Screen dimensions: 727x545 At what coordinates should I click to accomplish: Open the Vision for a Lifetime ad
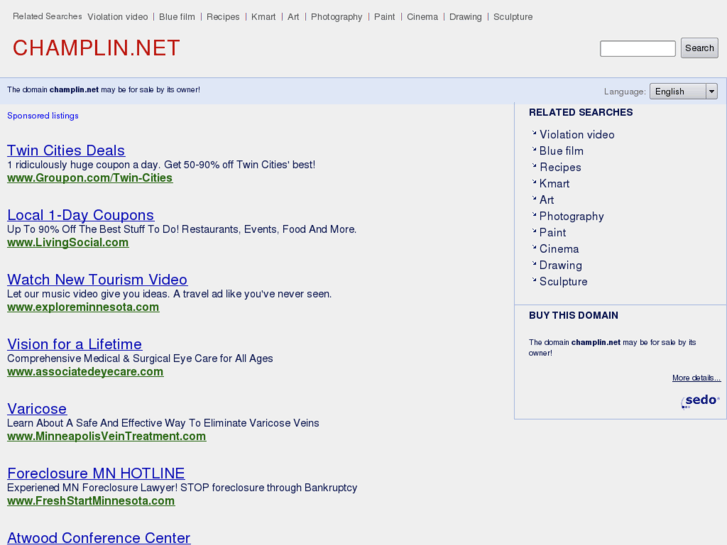point(75,344)
